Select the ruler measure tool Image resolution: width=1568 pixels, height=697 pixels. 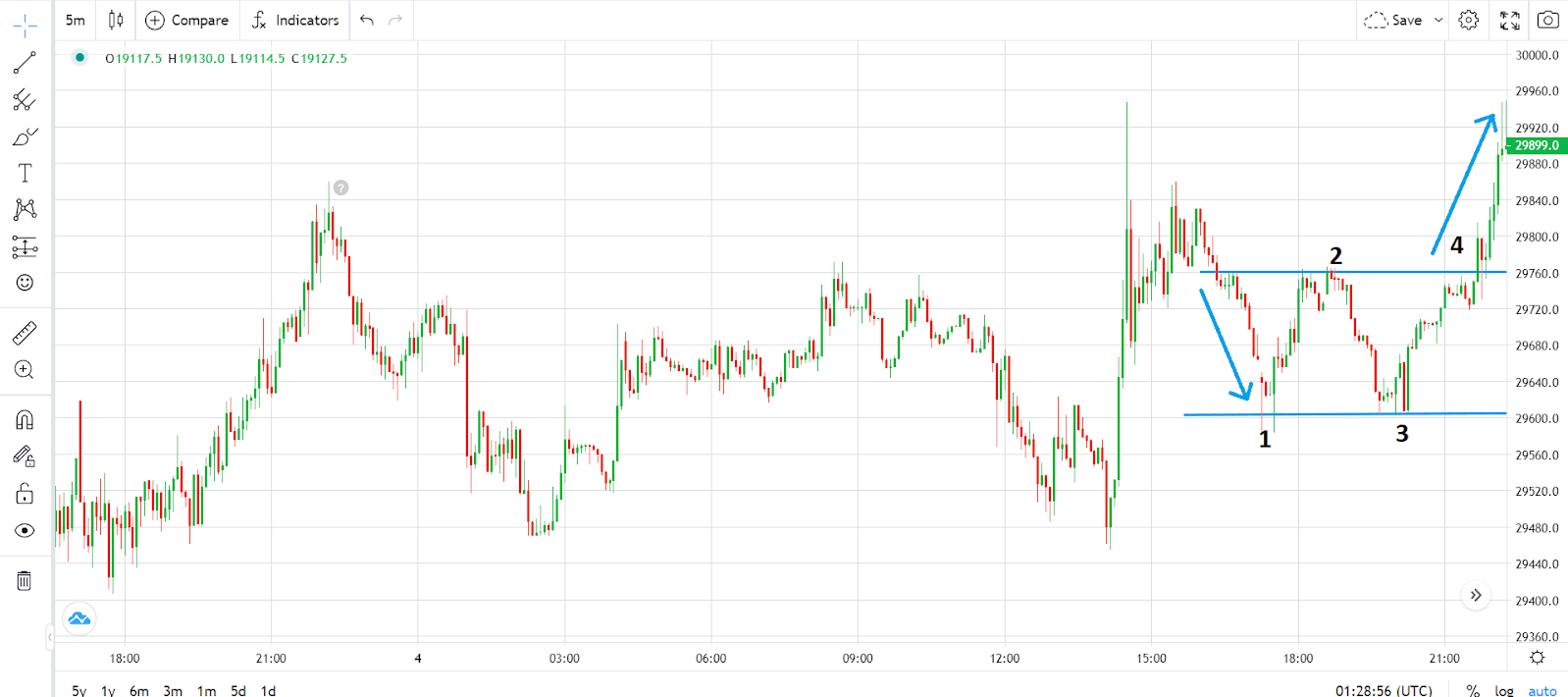25,333
